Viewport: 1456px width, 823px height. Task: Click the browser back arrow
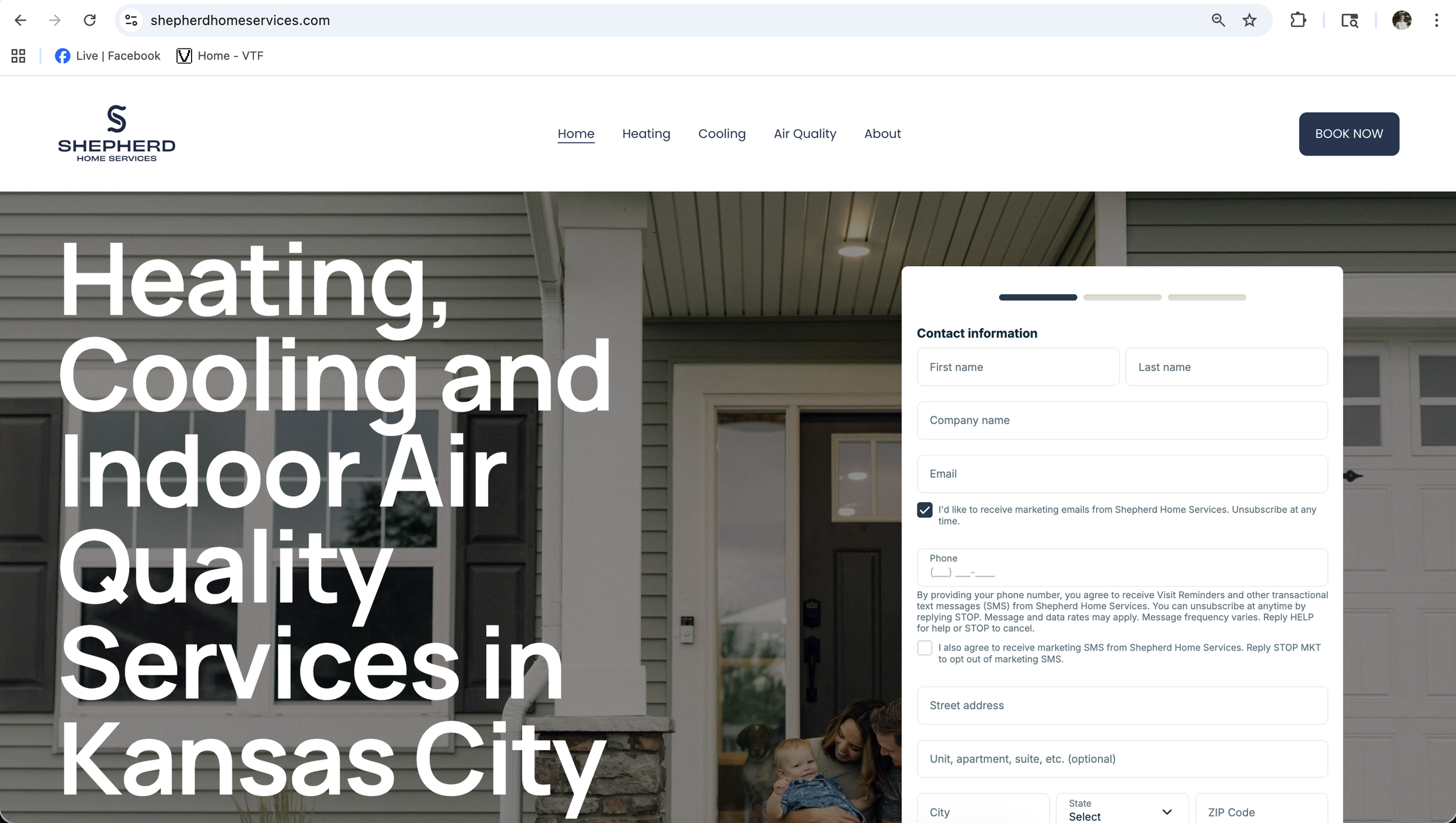(20, 20)
